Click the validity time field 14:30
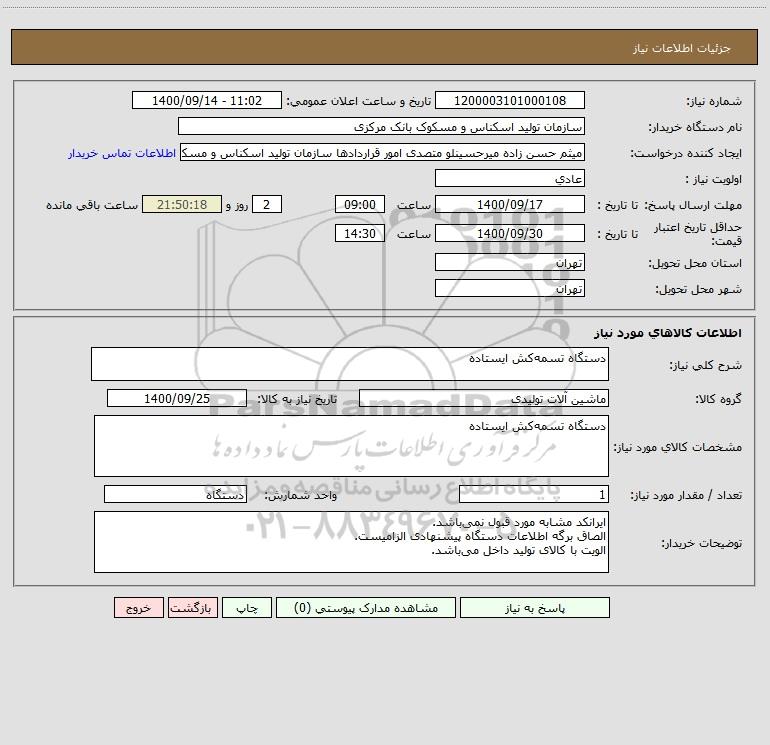The width and height of the screenshot is (770, 745). 359,233
